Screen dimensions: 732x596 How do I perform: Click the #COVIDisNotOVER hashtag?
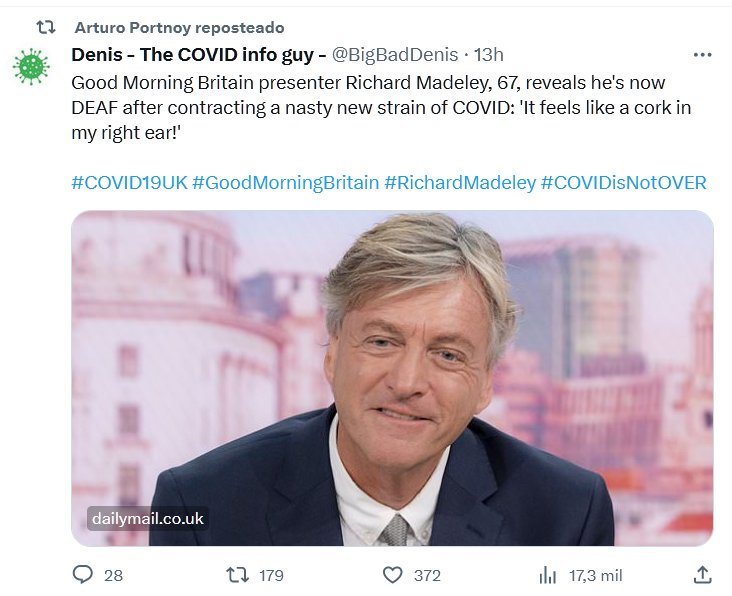tap(624, 183)
